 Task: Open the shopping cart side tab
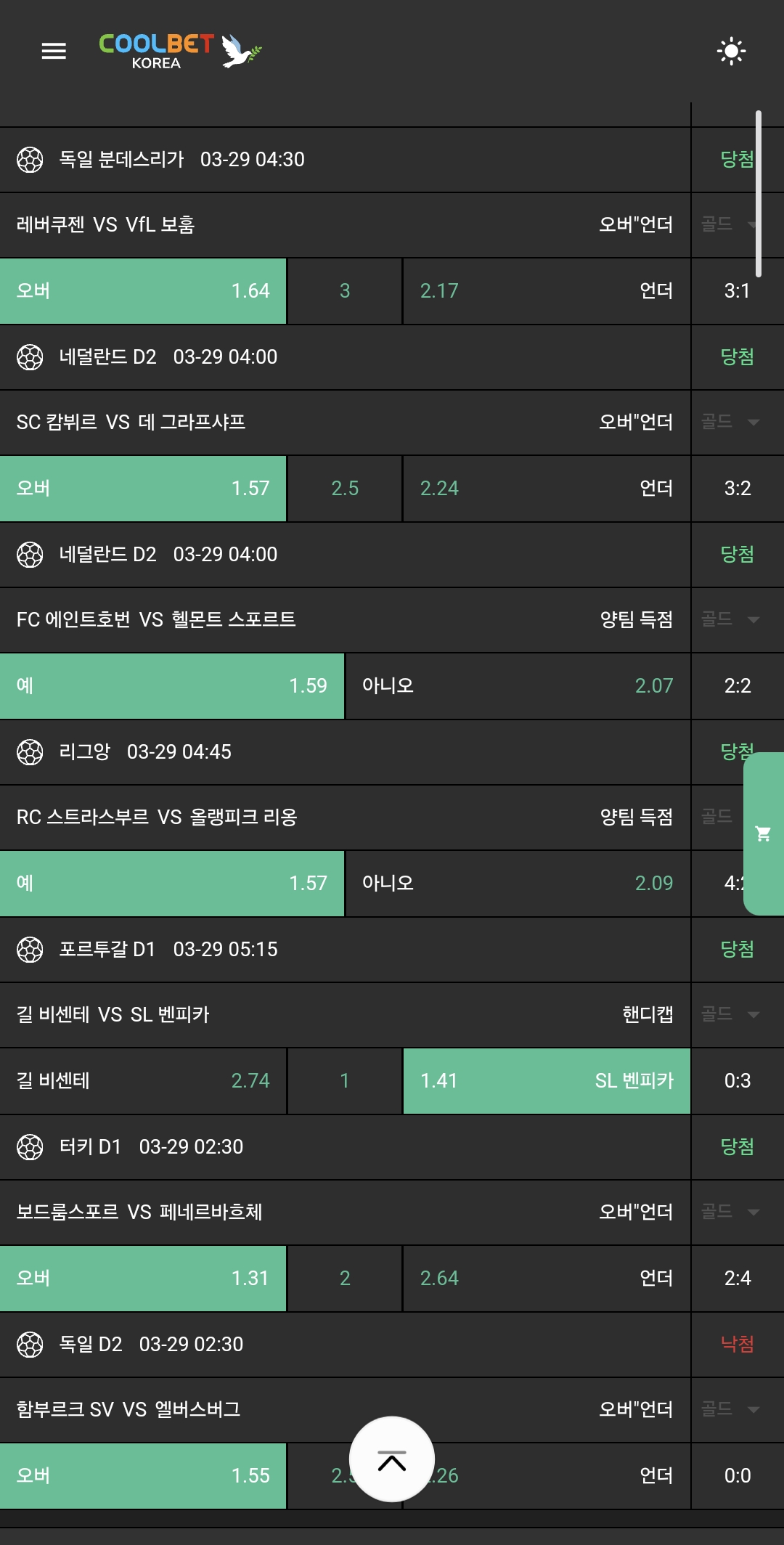(764, 833)
